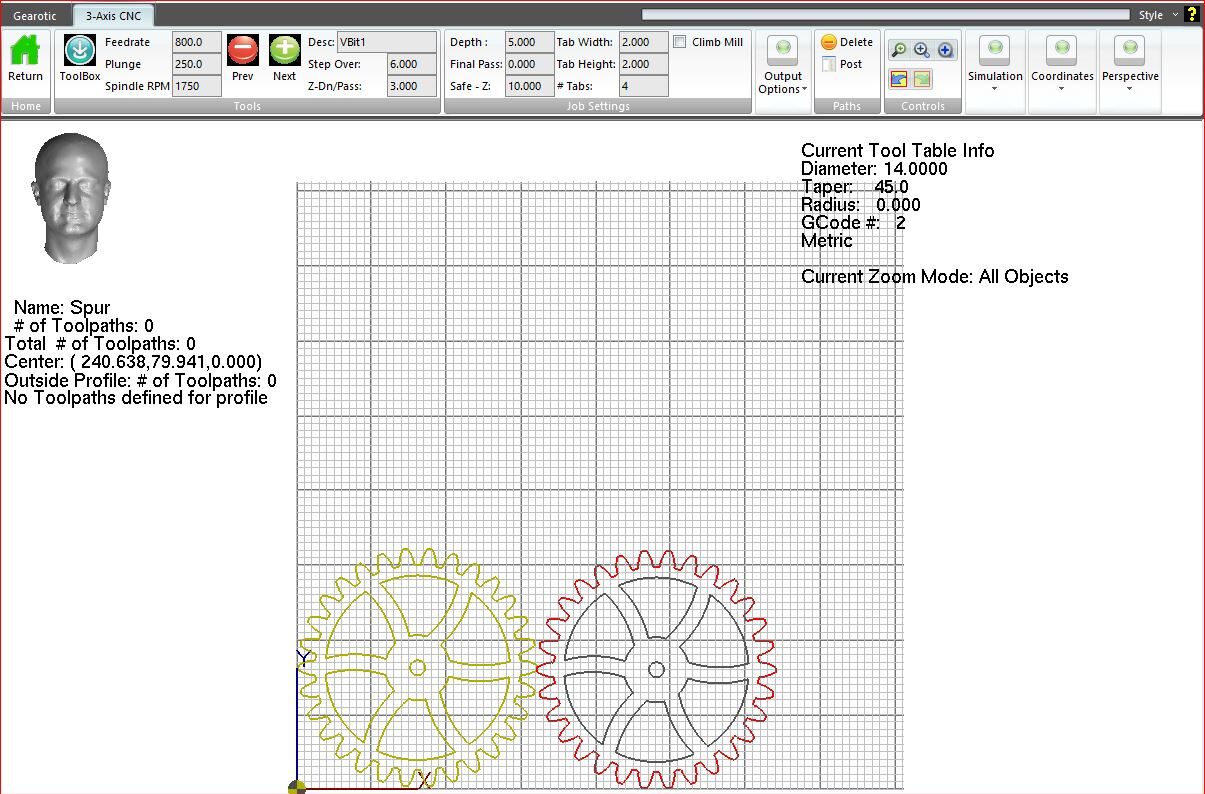The image size is (1205, 794).
Task: Enable the Climb Mill checkbox
Action: [680, 42]
